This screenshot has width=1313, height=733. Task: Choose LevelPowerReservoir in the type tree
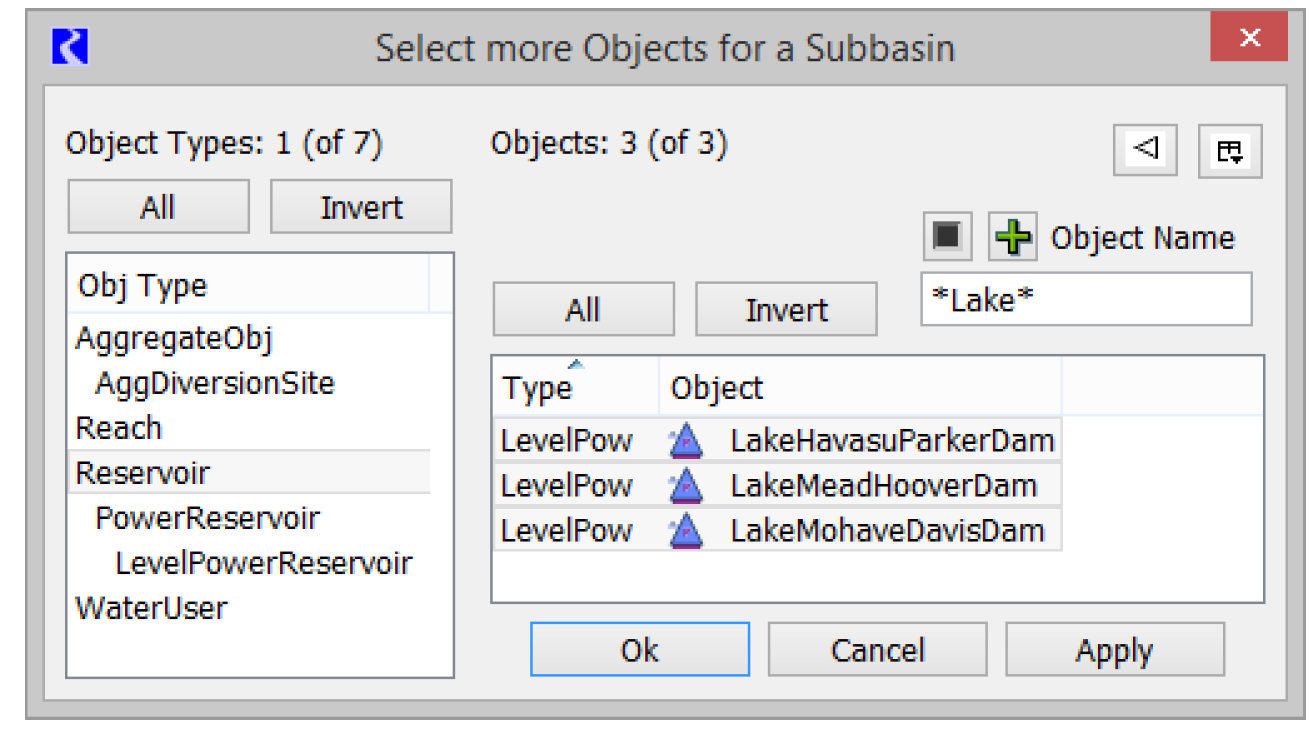point(263,563)
